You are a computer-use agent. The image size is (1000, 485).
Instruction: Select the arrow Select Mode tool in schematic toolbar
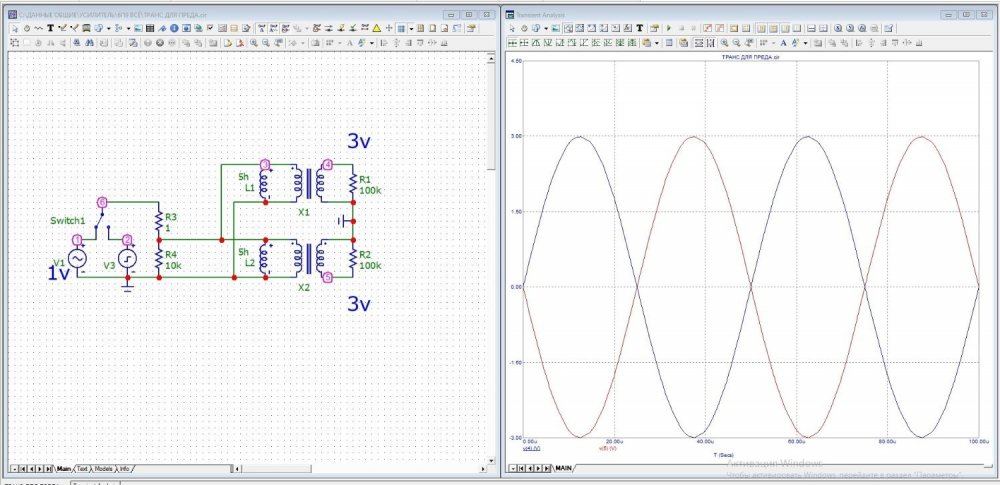pos(14,29)
